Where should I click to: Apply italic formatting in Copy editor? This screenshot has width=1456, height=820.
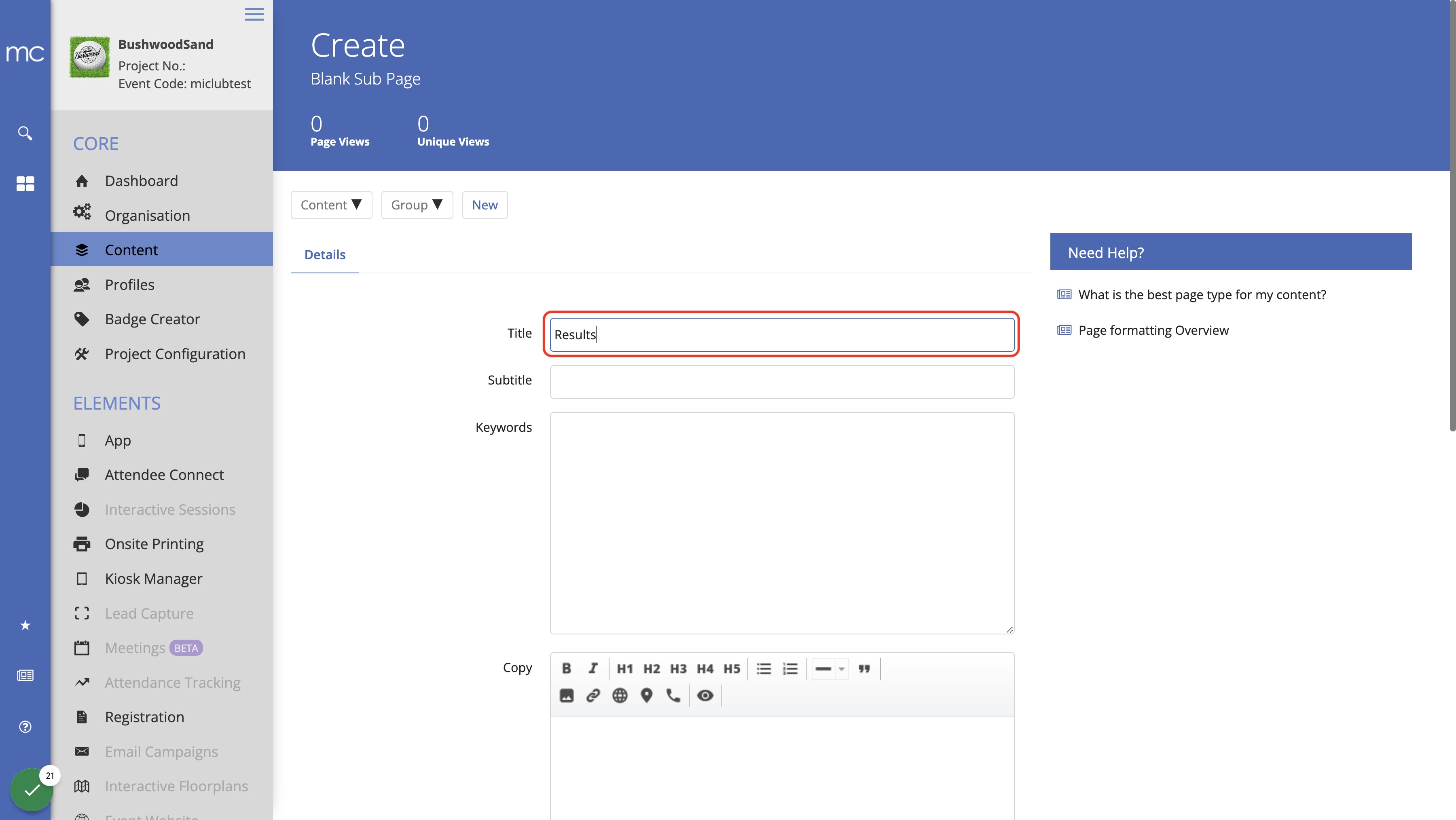click(x=593, y=668)
